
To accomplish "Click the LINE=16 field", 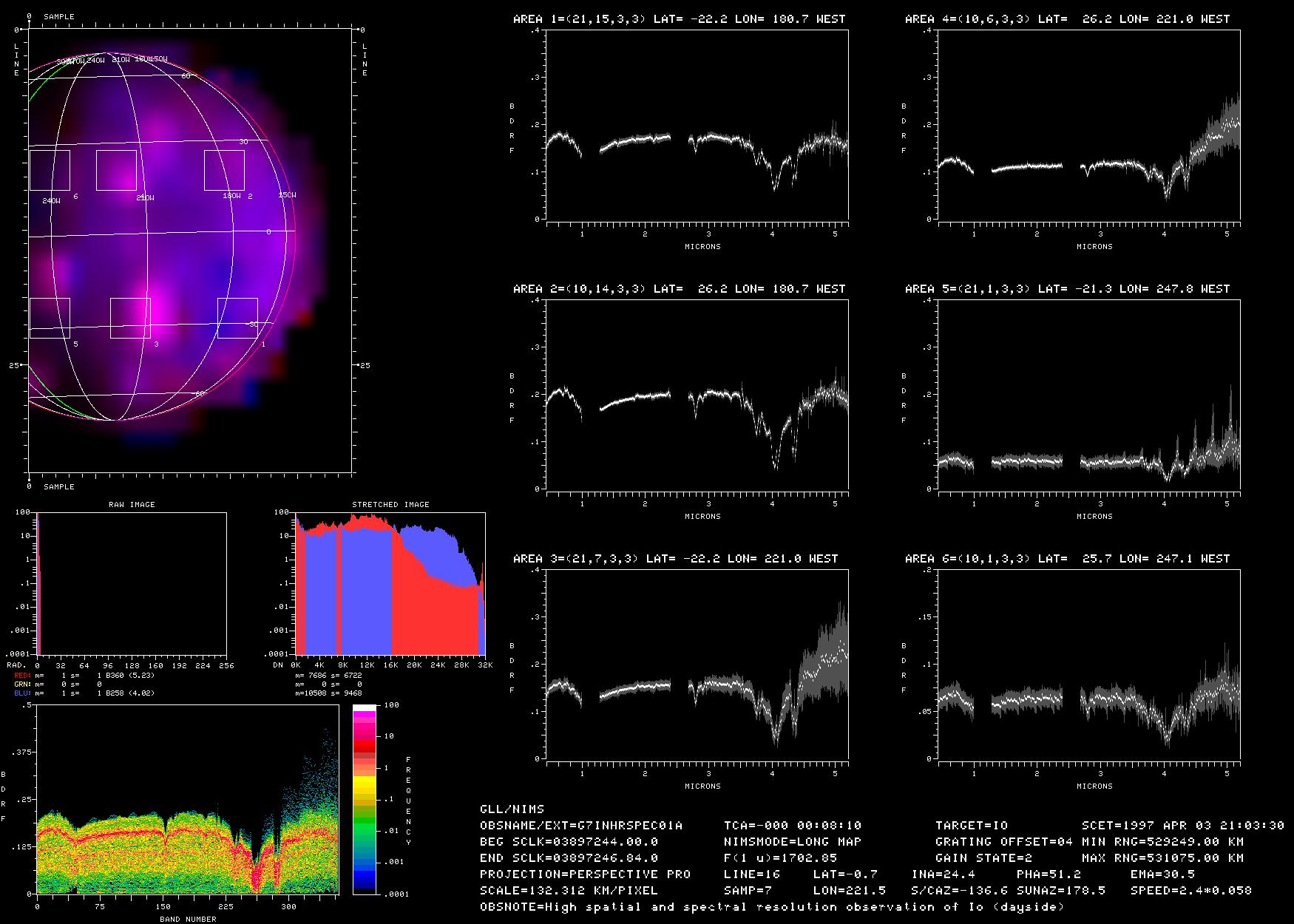I will click(752, 874).
